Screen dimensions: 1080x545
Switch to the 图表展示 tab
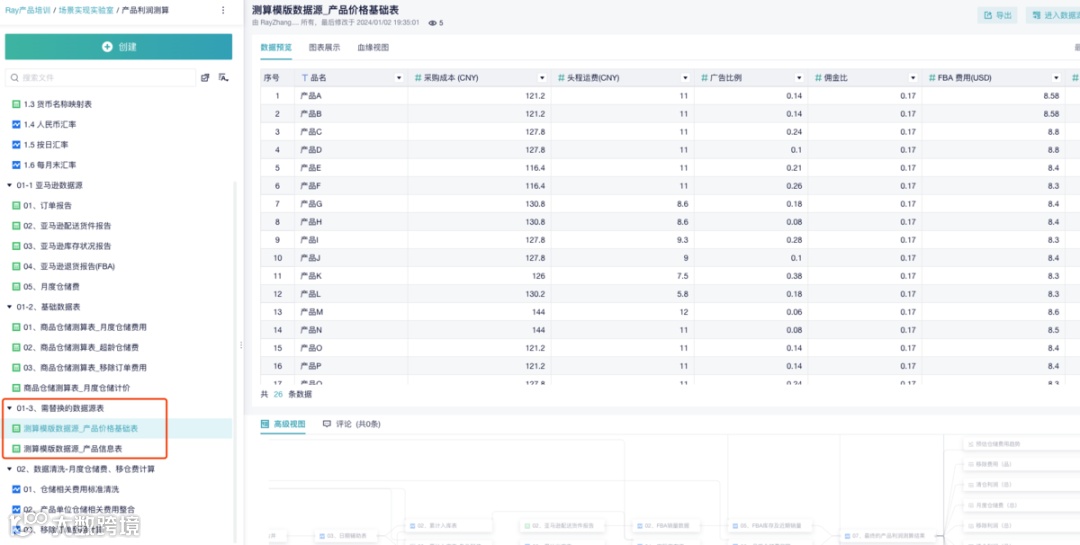point(324,48)
